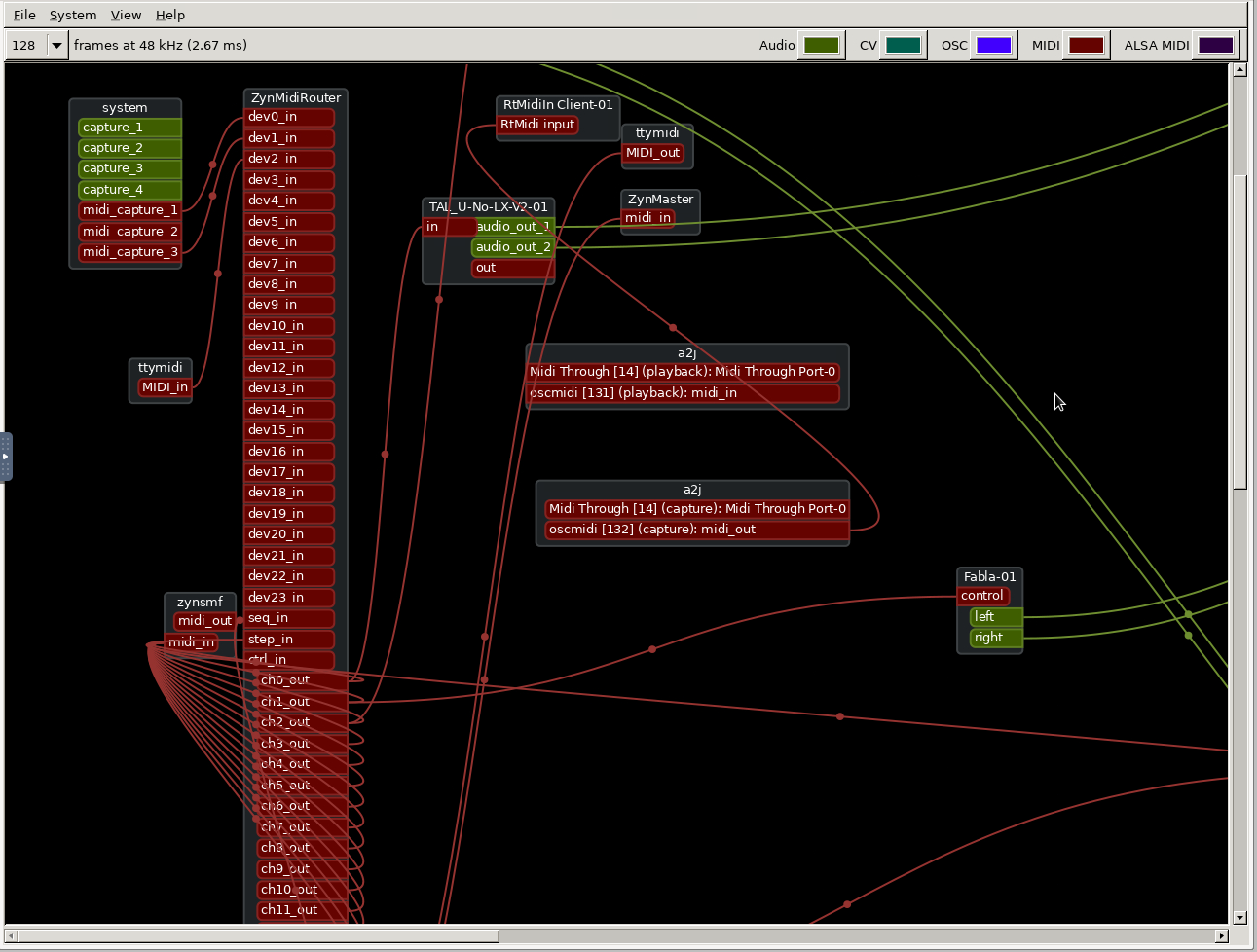Image resolution: width=1257 pixels, height=952 pixels.
Task: Expand the buffer size dropdown showing 128
Action: (56, 45)
